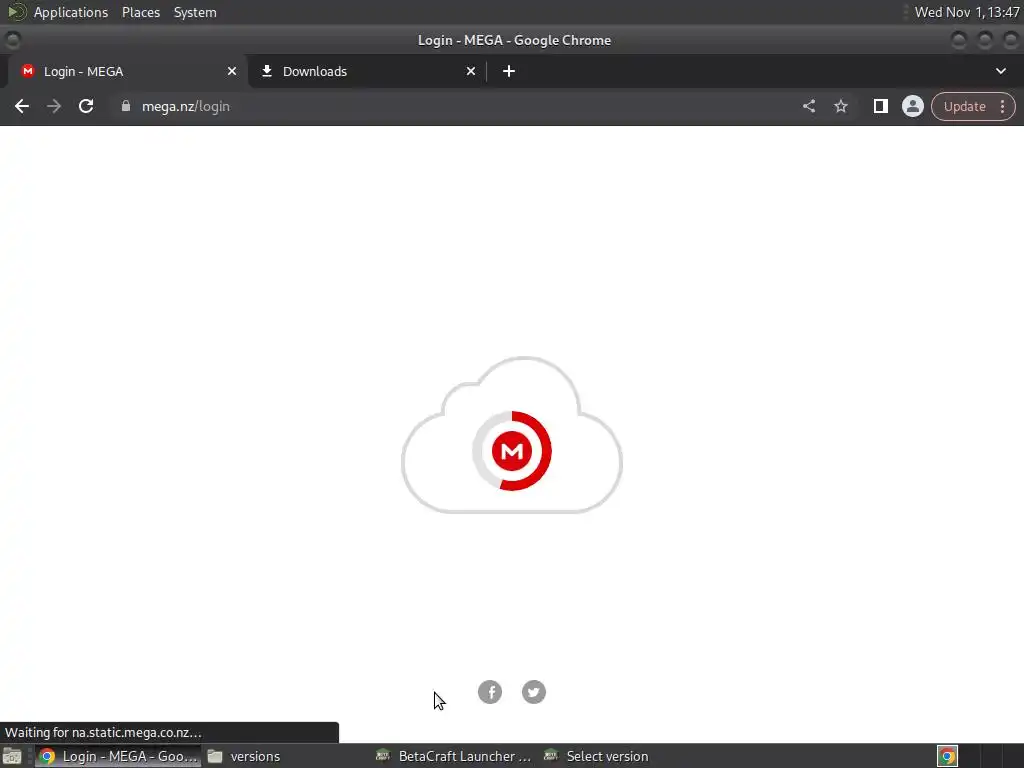The height and width of the screenshot is (768, 1024).
Task: Click the show desktop taskbar icon
Action: (x=12, y=756)
